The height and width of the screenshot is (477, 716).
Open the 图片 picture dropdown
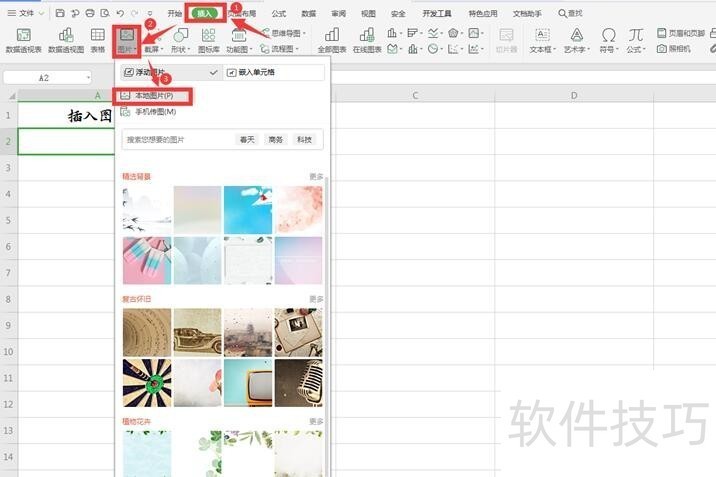pos(126,40)
